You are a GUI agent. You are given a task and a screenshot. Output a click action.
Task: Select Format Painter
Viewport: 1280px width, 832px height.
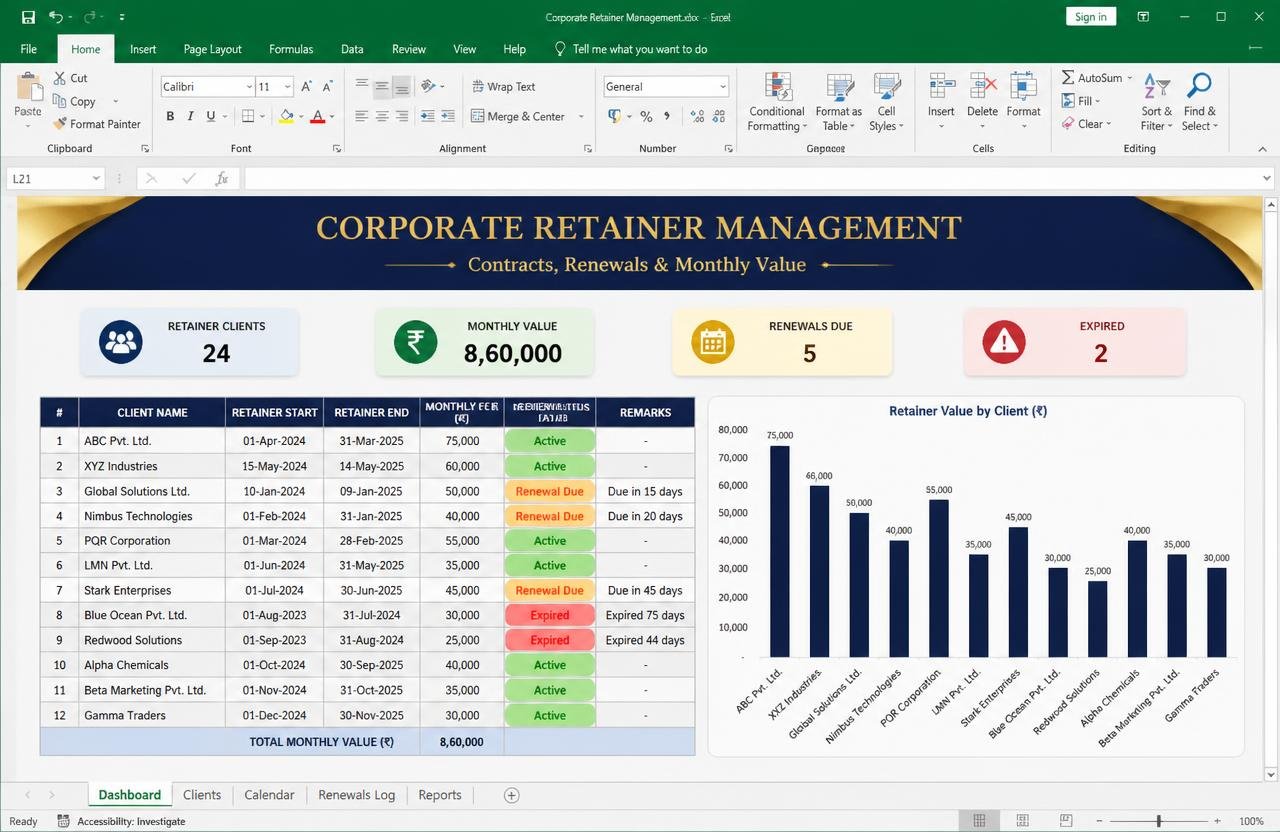[x=95, y=124]
